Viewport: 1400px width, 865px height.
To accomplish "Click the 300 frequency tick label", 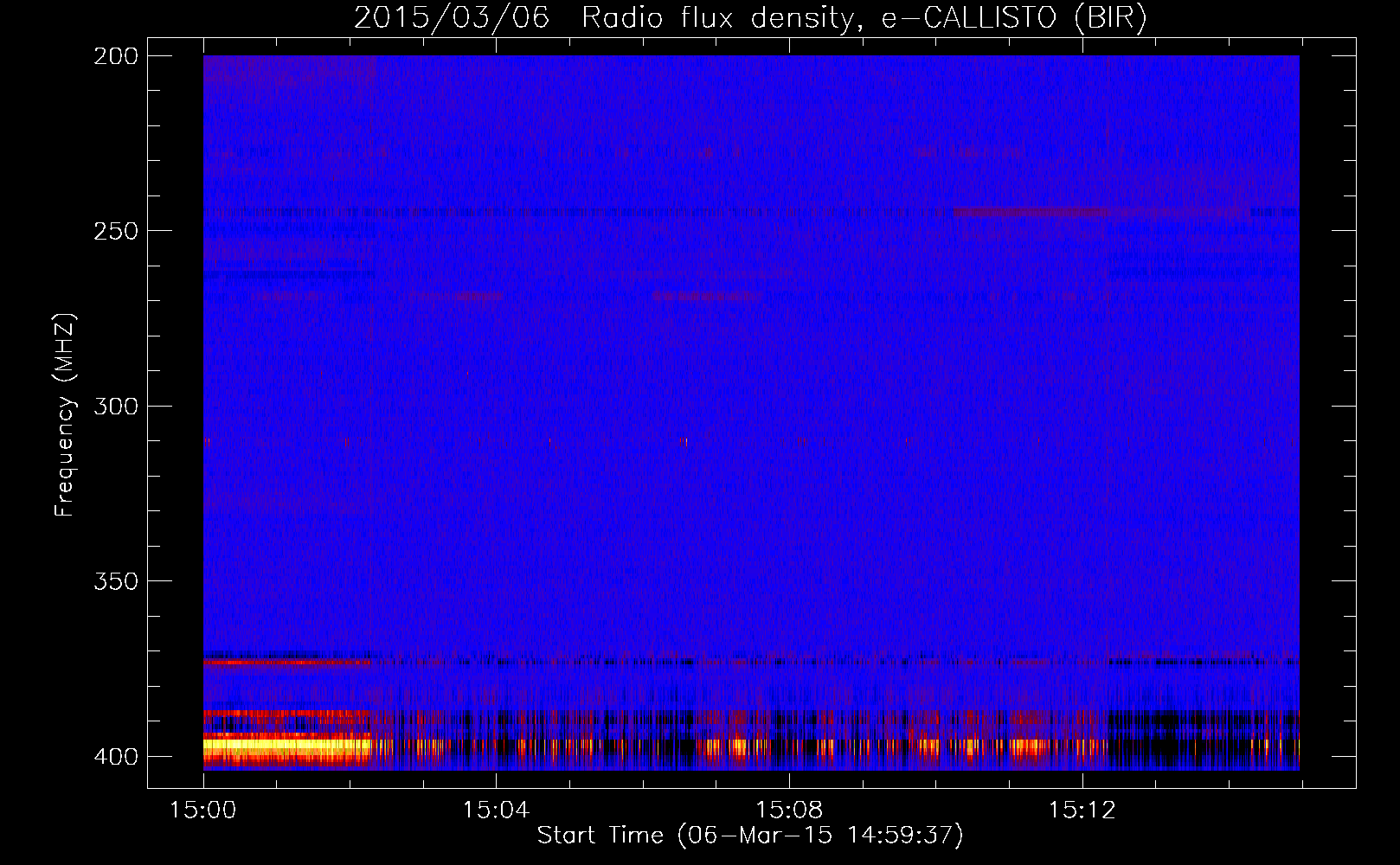I will pos(116,406).
